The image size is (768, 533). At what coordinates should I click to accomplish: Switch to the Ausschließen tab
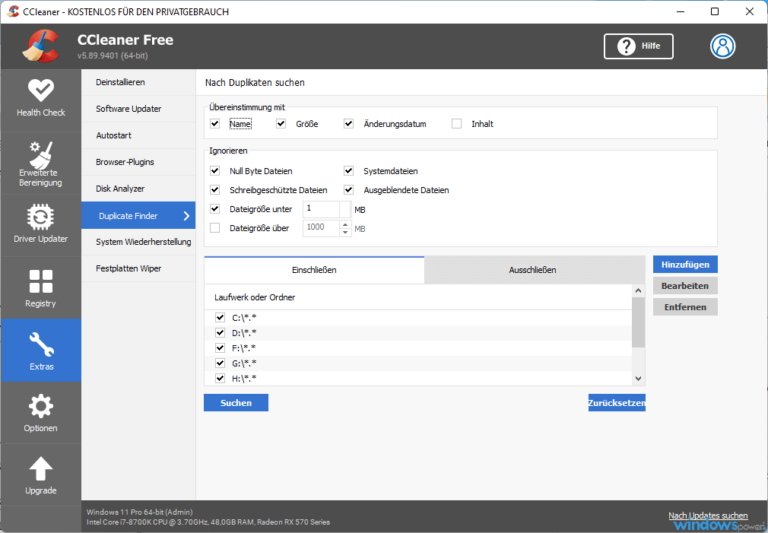[x=535, y=270]
